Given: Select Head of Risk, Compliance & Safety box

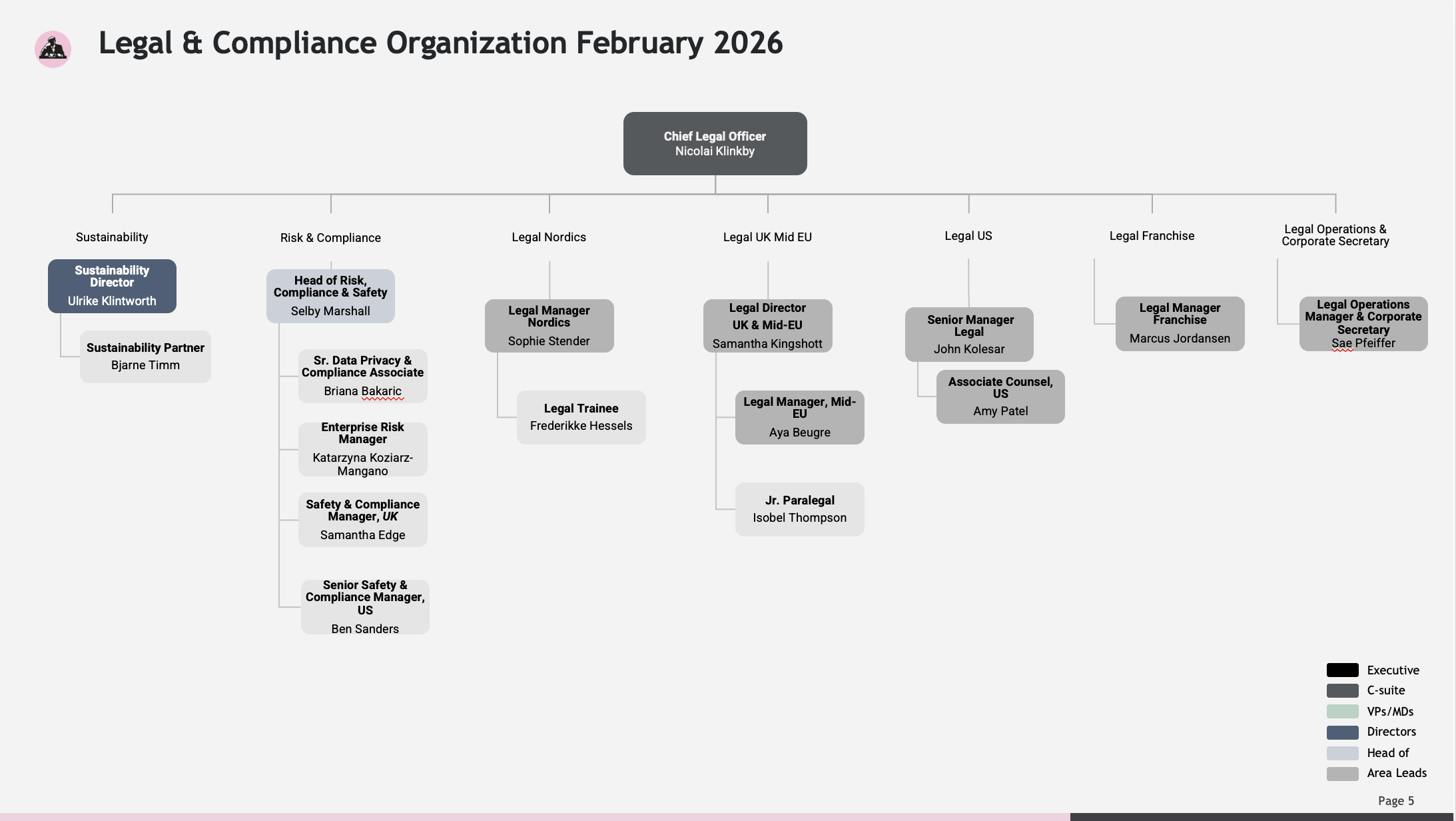Looking at the screenshot, I should click(x=330, y=296).
